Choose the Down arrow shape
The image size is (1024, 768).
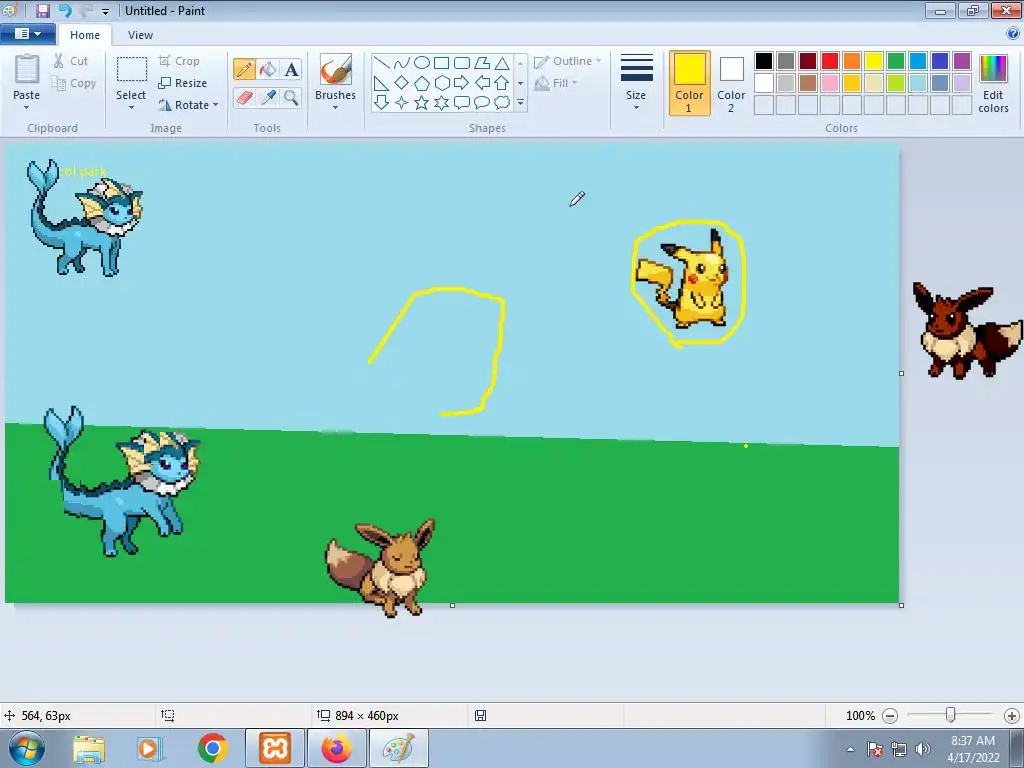coord(382,103)
